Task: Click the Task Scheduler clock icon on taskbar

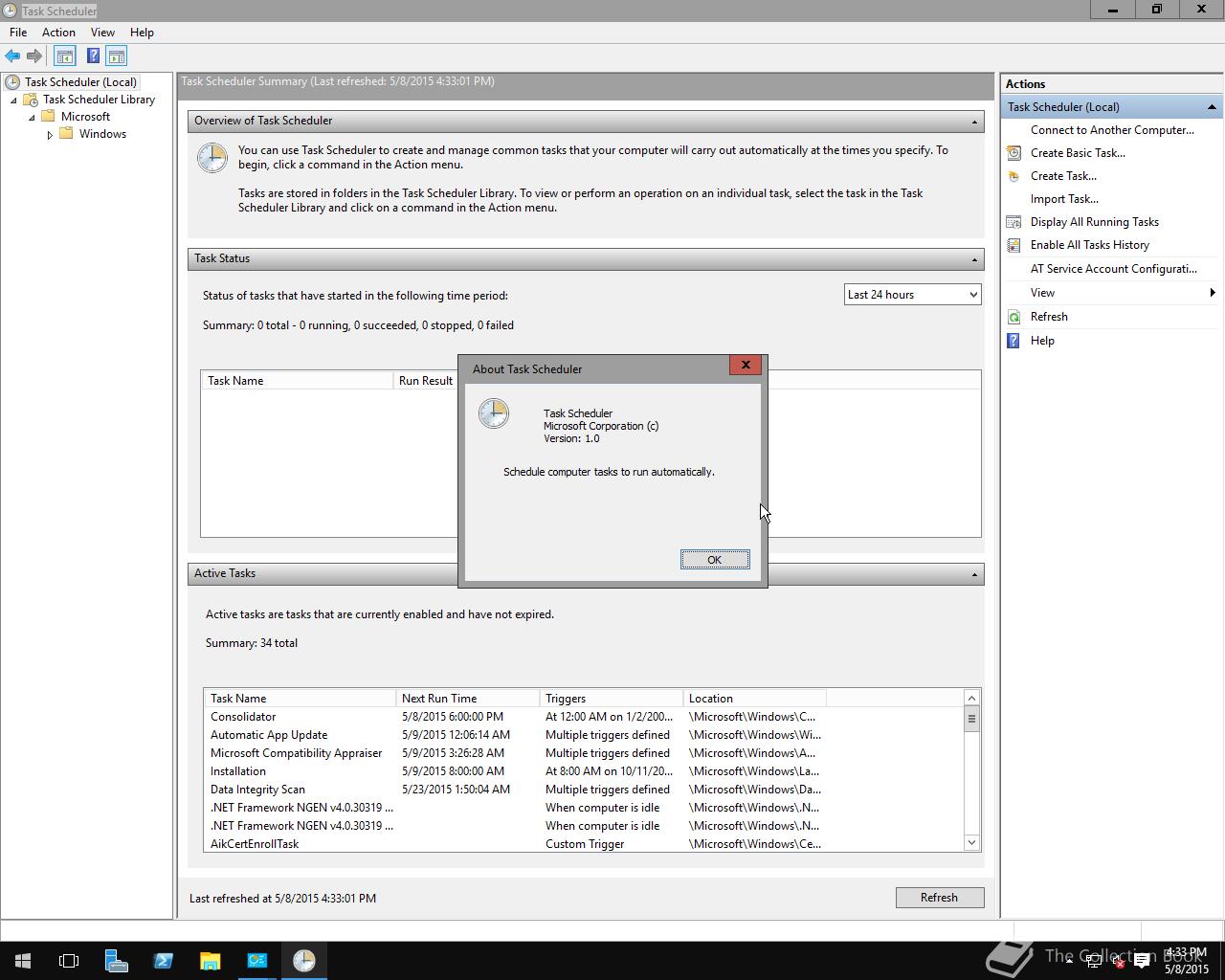Action: pyautogui.click(x=304, y=961)
